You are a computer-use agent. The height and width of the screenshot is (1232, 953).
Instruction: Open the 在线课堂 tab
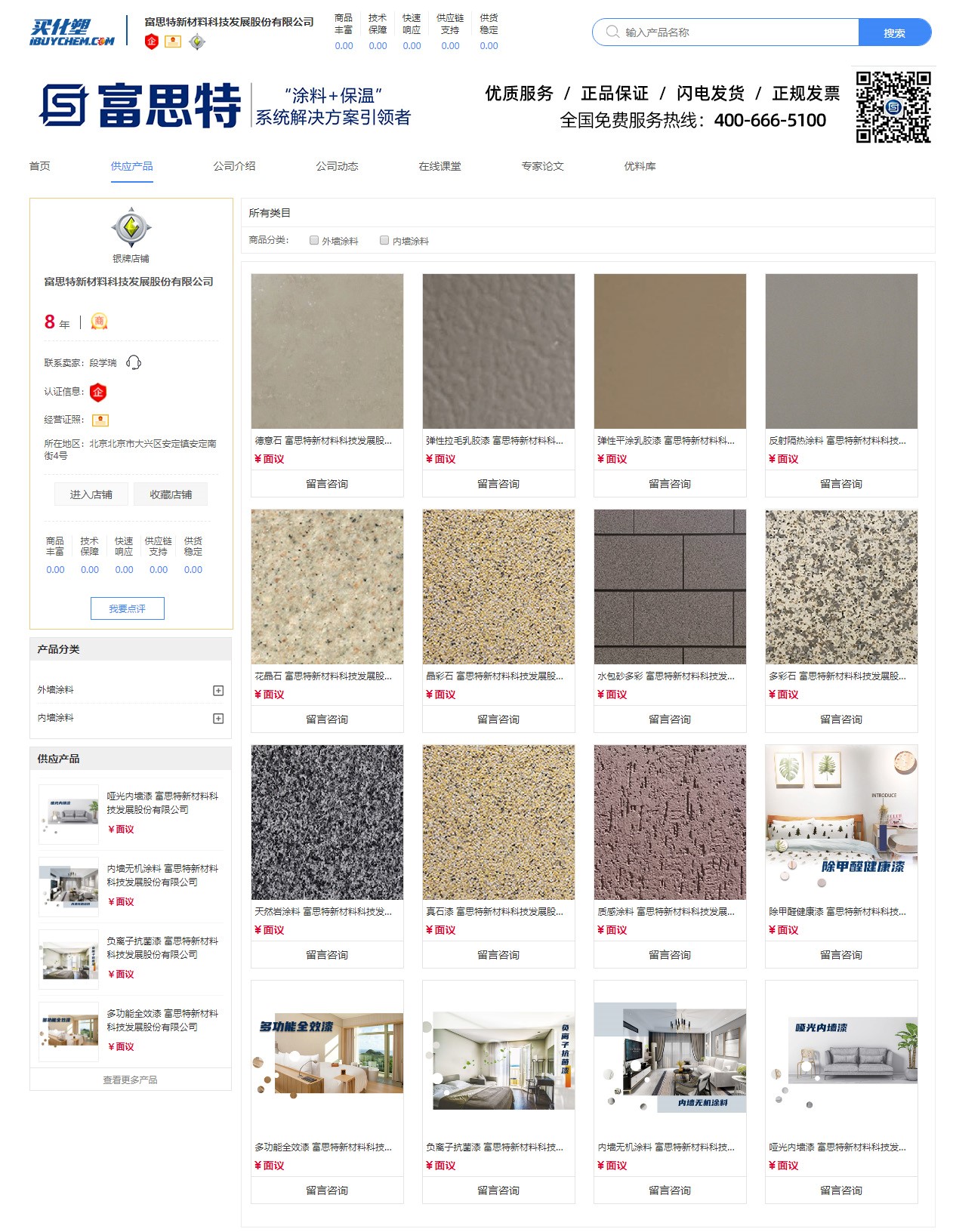point(439,166)
